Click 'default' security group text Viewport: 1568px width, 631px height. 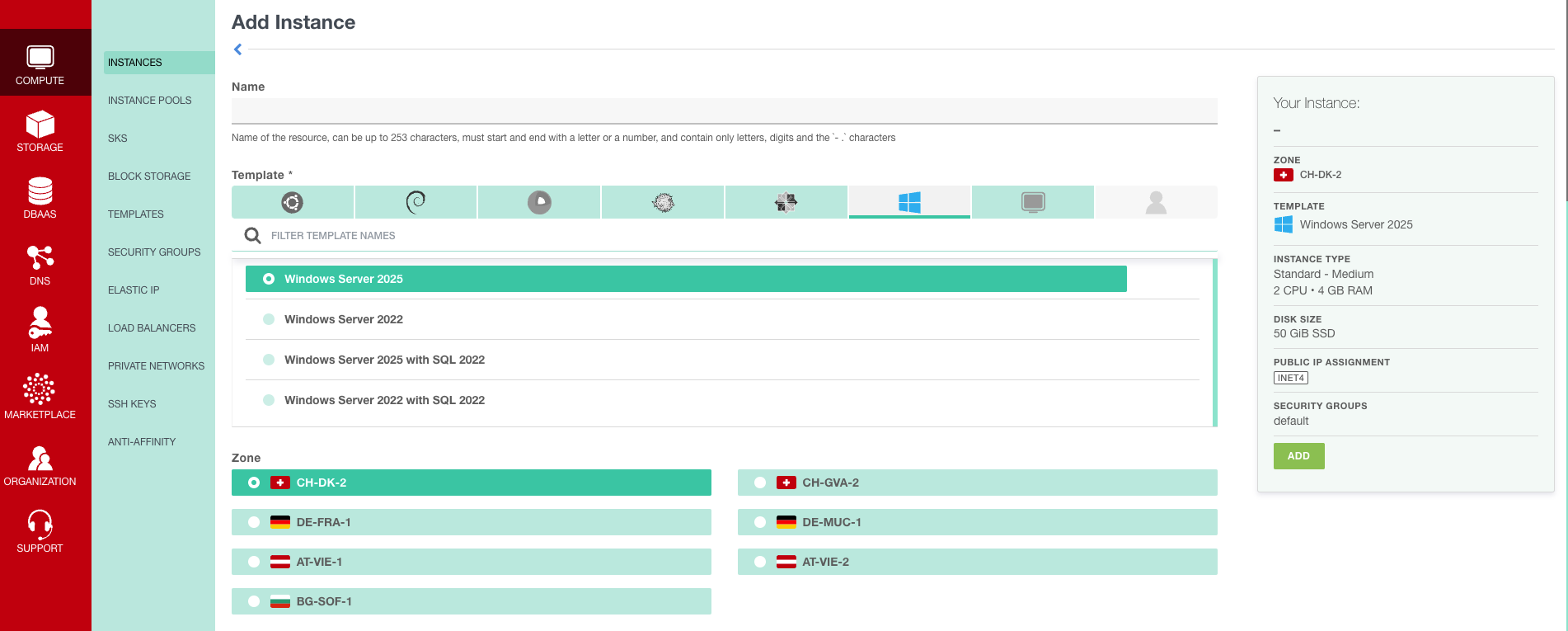[x=1291, y=421]
